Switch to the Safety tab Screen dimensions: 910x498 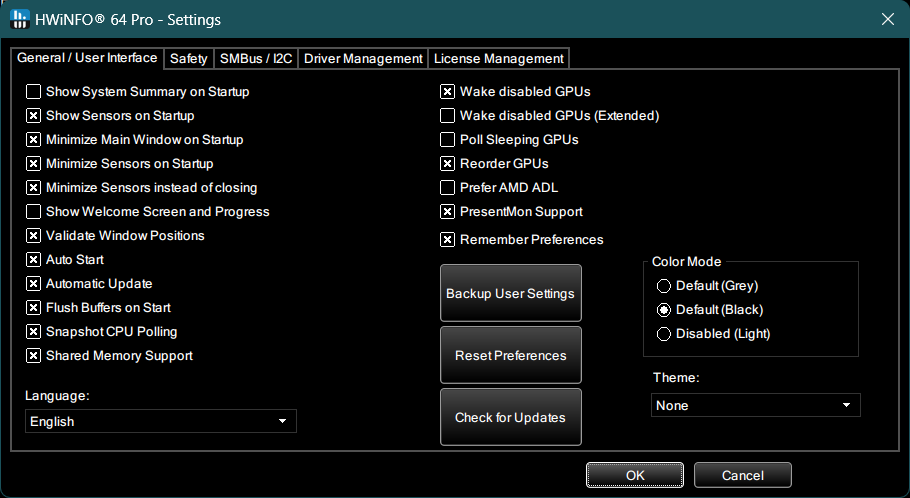[189, 59]
